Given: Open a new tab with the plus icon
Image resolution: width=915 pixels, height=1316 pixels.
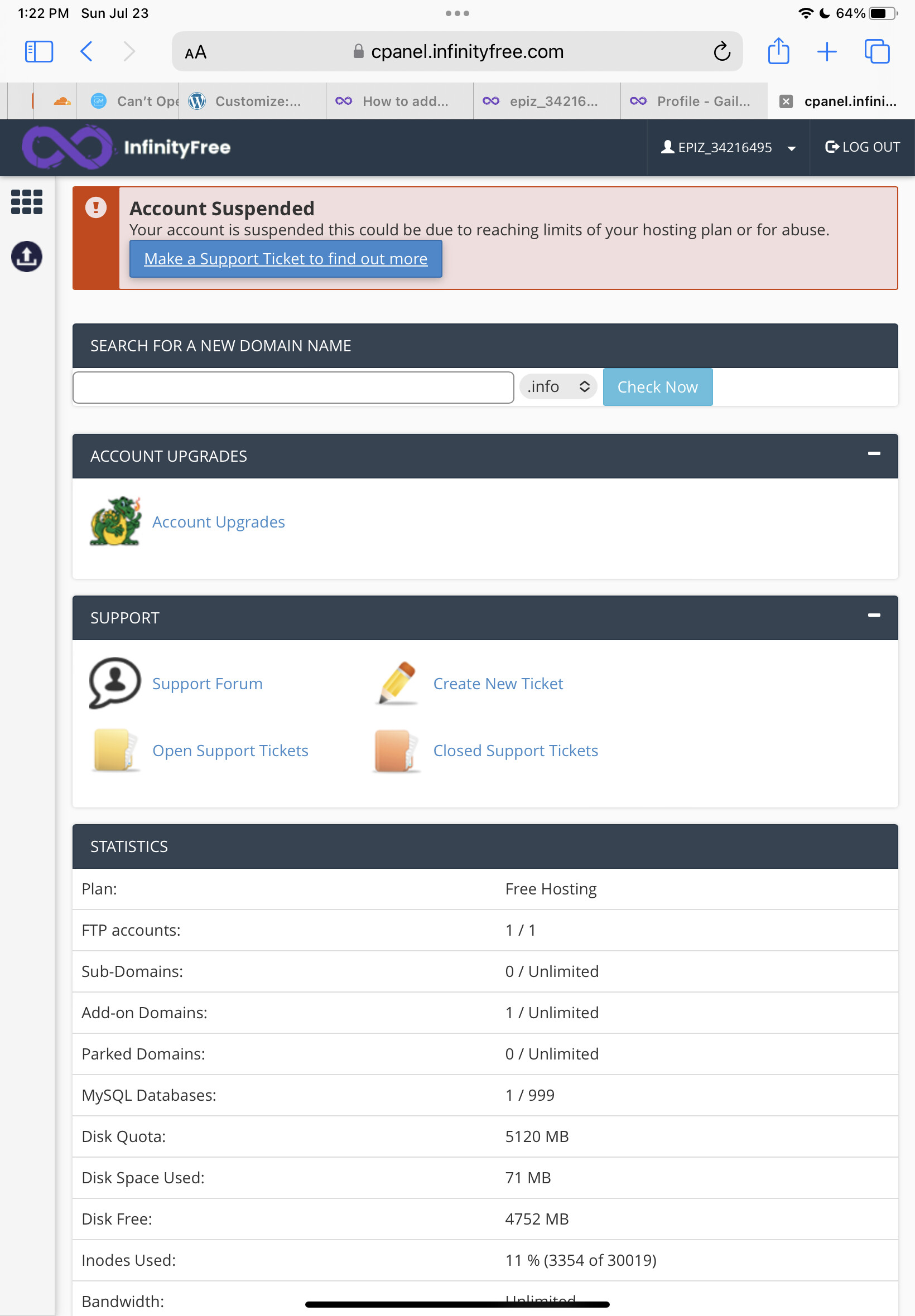Looking at the screenshot, I should (827, 51).
